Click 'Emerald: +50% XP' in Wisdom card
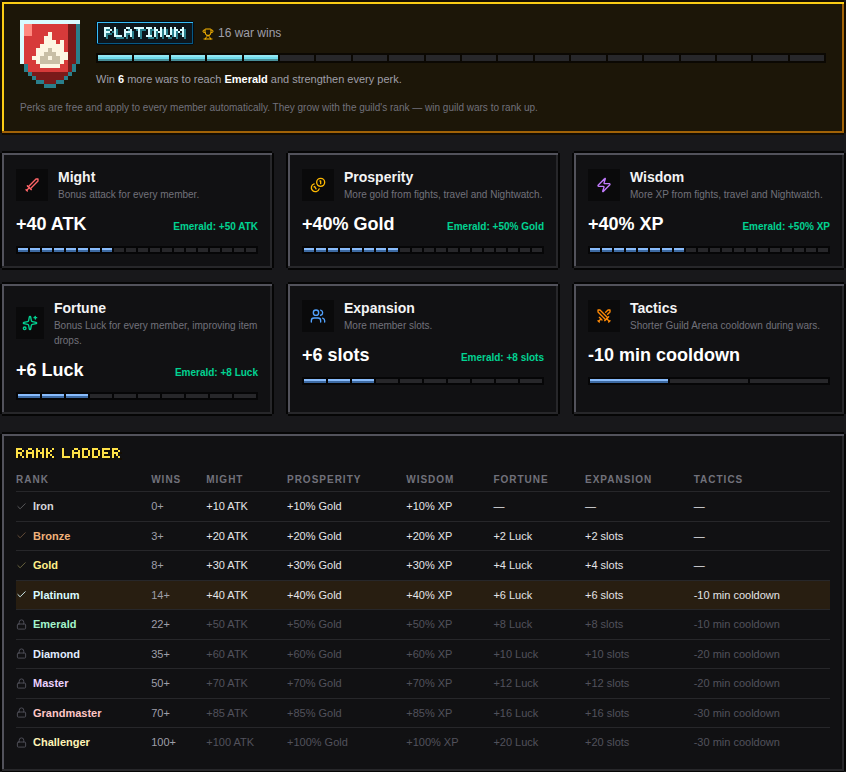Viewport: 846px width, 772px height. [786, 227]
